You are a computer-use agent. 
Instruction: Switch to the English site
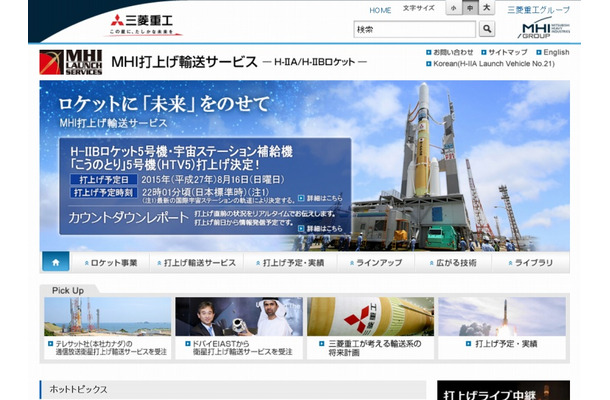tap(553, 52)
